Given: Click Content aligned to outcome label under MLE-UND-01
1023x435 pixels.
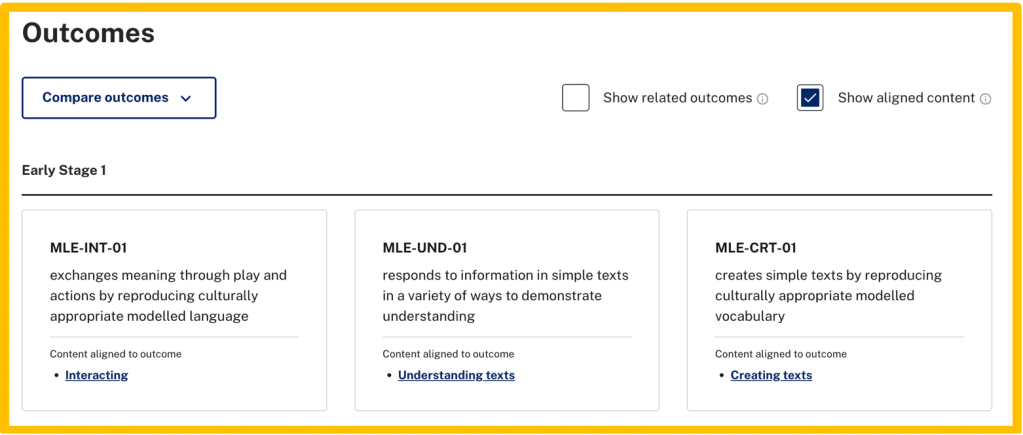Looking at the screenshot, I should pyautogui.click(x=448, y=354).
